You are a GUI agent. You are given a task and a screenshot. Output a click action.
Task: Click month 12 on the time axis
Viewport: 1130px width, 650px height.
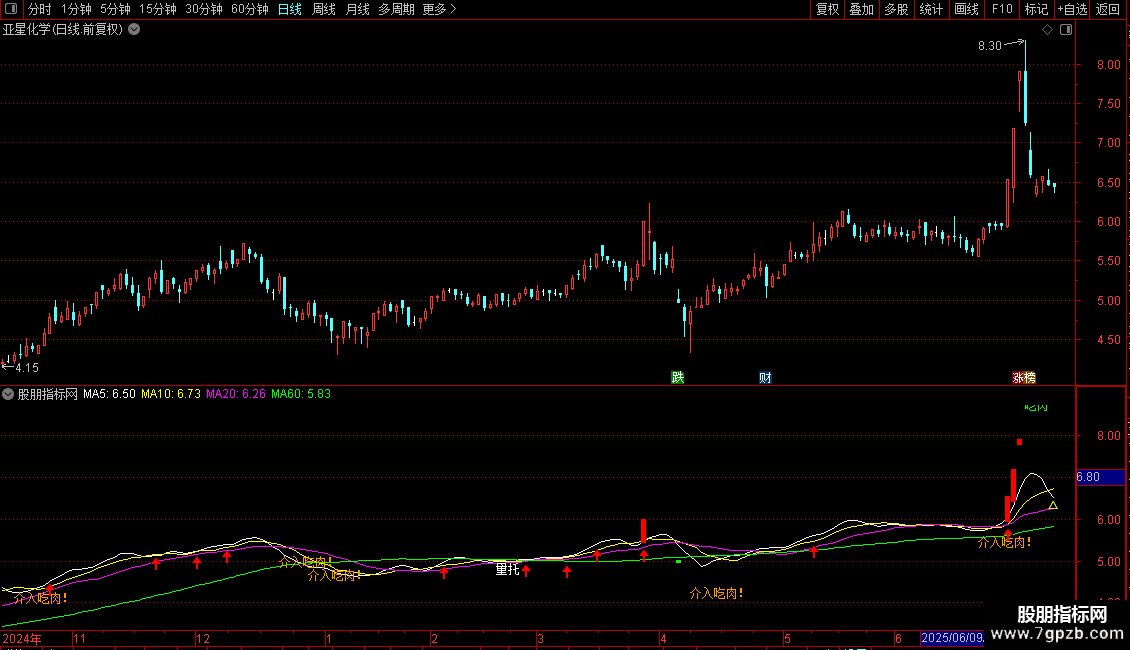click(203, 638)
